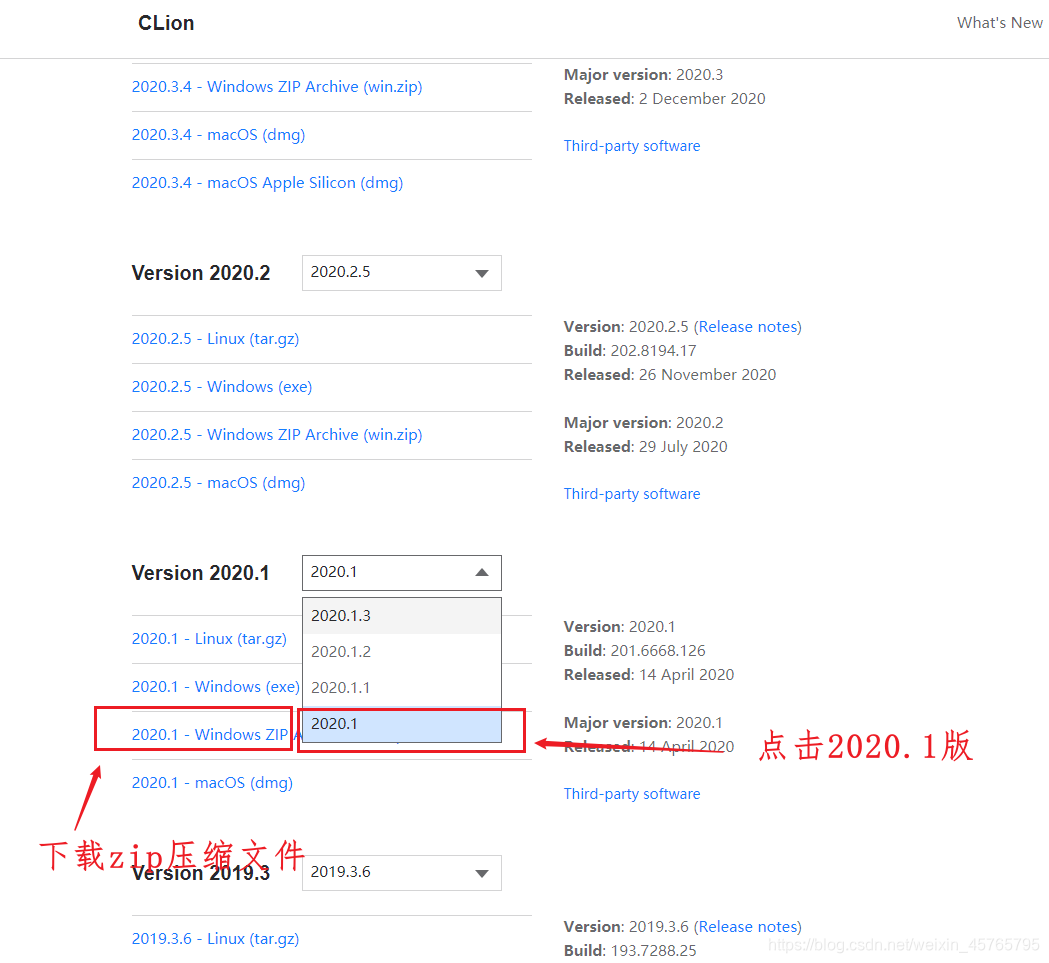Download 2020.3.4 macOS Apple Silicon dmg
This screenshot has width=1049, height=963.
point(267,183)
